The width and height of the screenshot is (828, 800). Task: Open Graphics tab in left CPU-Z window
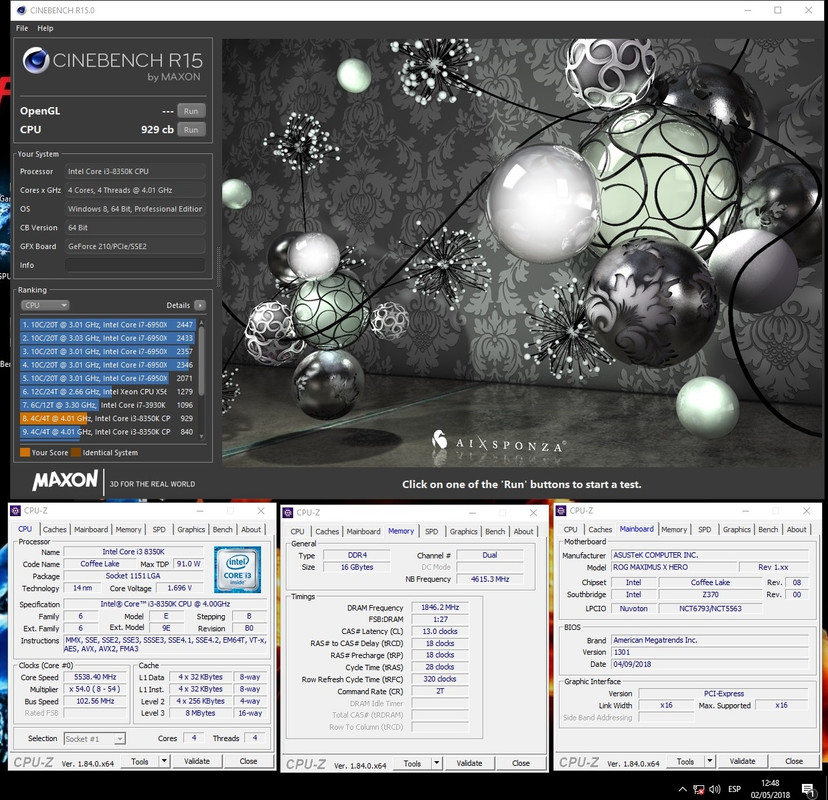(x=191, y=529)
